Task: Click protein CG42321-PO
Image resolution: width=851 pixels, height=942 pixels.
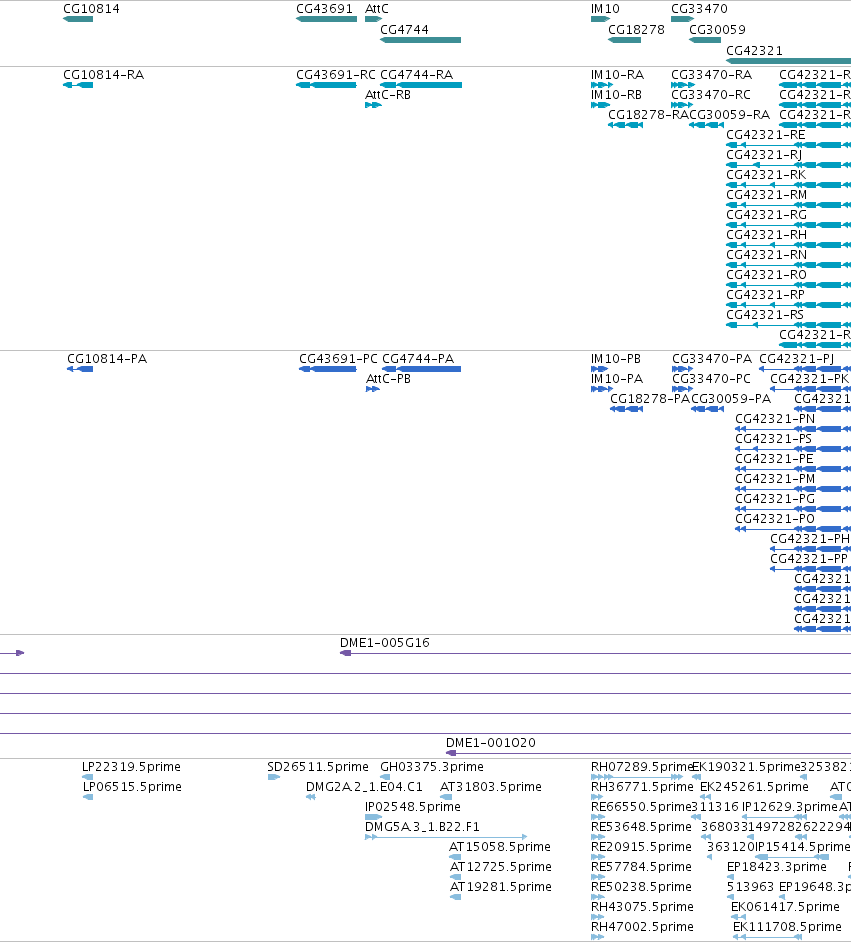Action: pyautogui.click(x=793, y=529)
